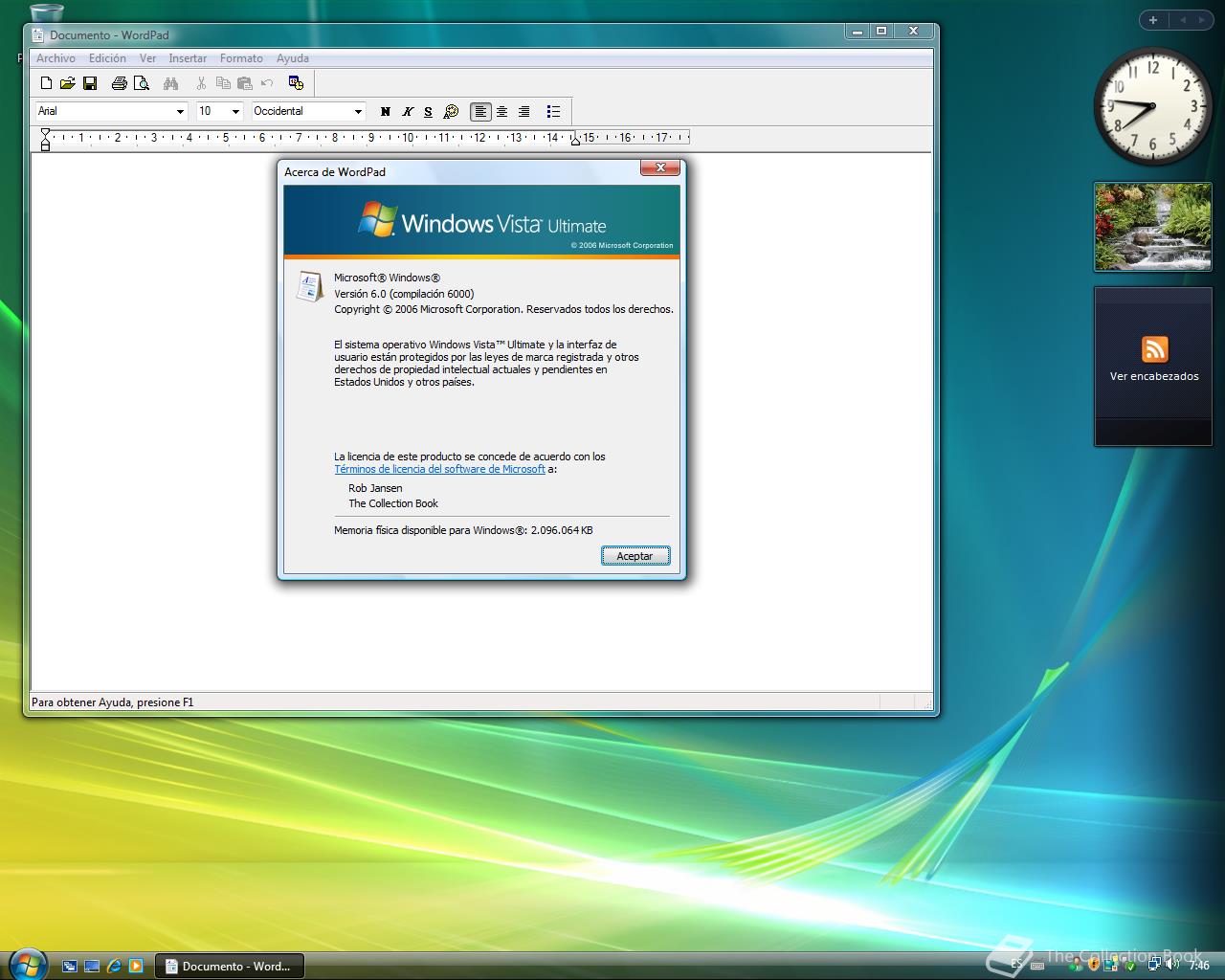
Task: Click the sidebar previous gadgets arrow
Action: coord(1182,19)
